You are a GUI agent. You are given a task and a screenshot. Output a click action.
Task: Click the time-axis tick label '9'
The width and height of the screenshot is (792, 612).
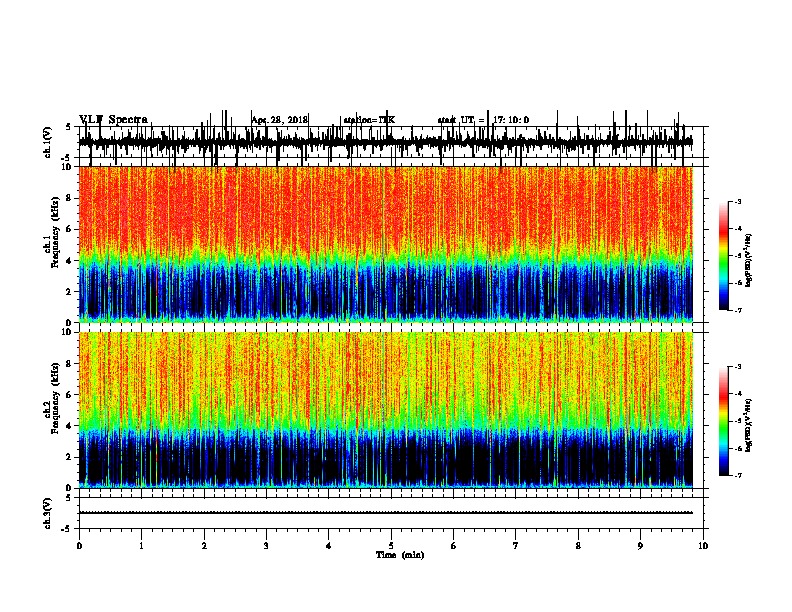pos(640,546)
